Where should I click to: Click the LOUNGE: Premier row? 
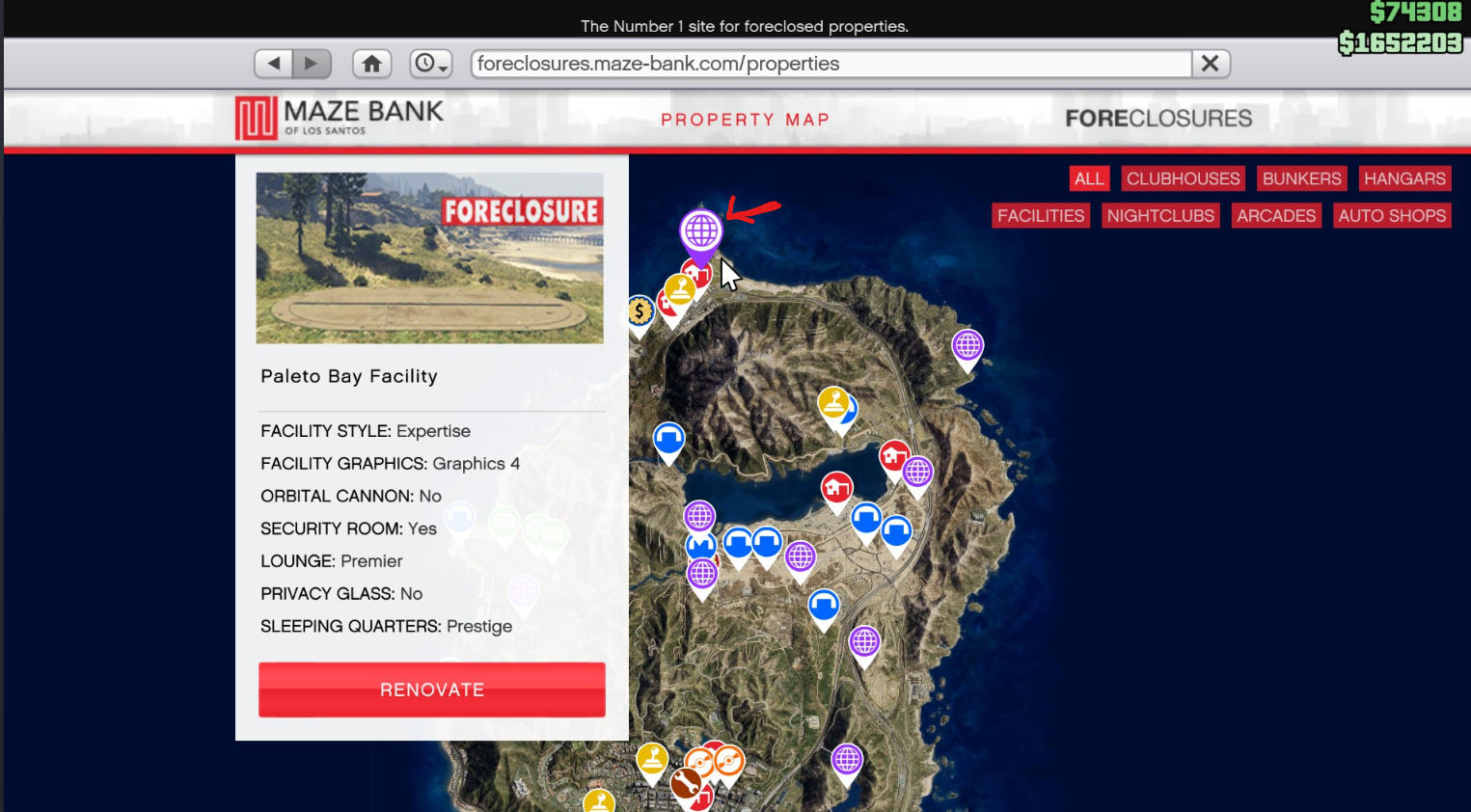332,561
